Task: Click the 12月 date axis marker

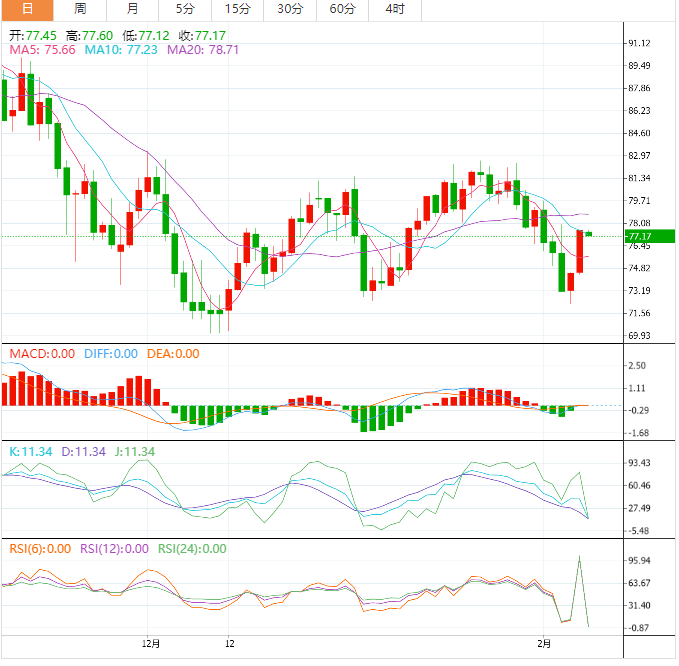Action: coord(151,644)
